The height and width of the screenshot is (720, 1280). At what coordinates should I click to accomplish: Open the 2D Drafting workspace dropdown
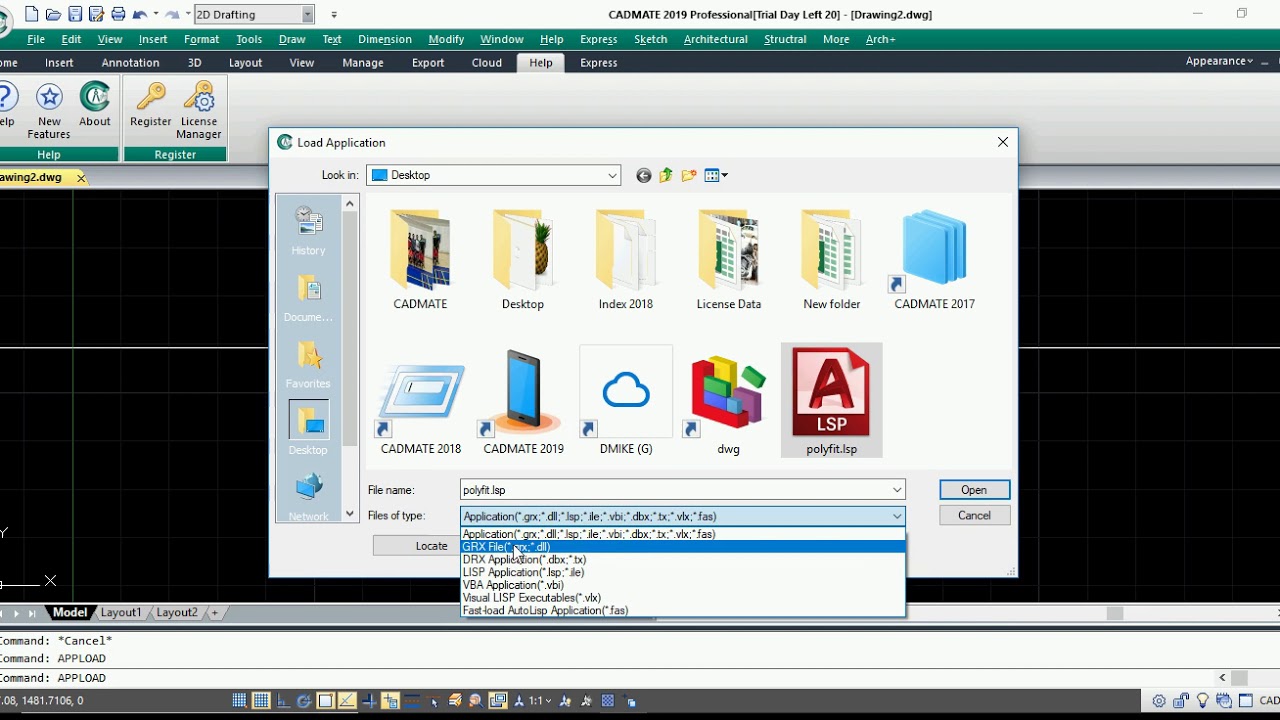pos(308,14)
